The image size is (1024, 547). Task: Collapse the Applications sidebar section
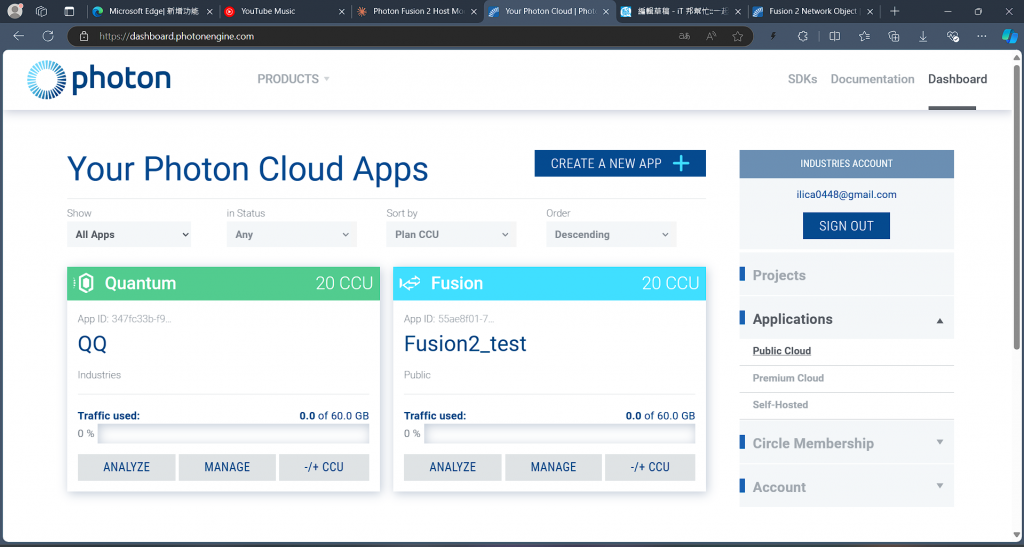(846, 319)
